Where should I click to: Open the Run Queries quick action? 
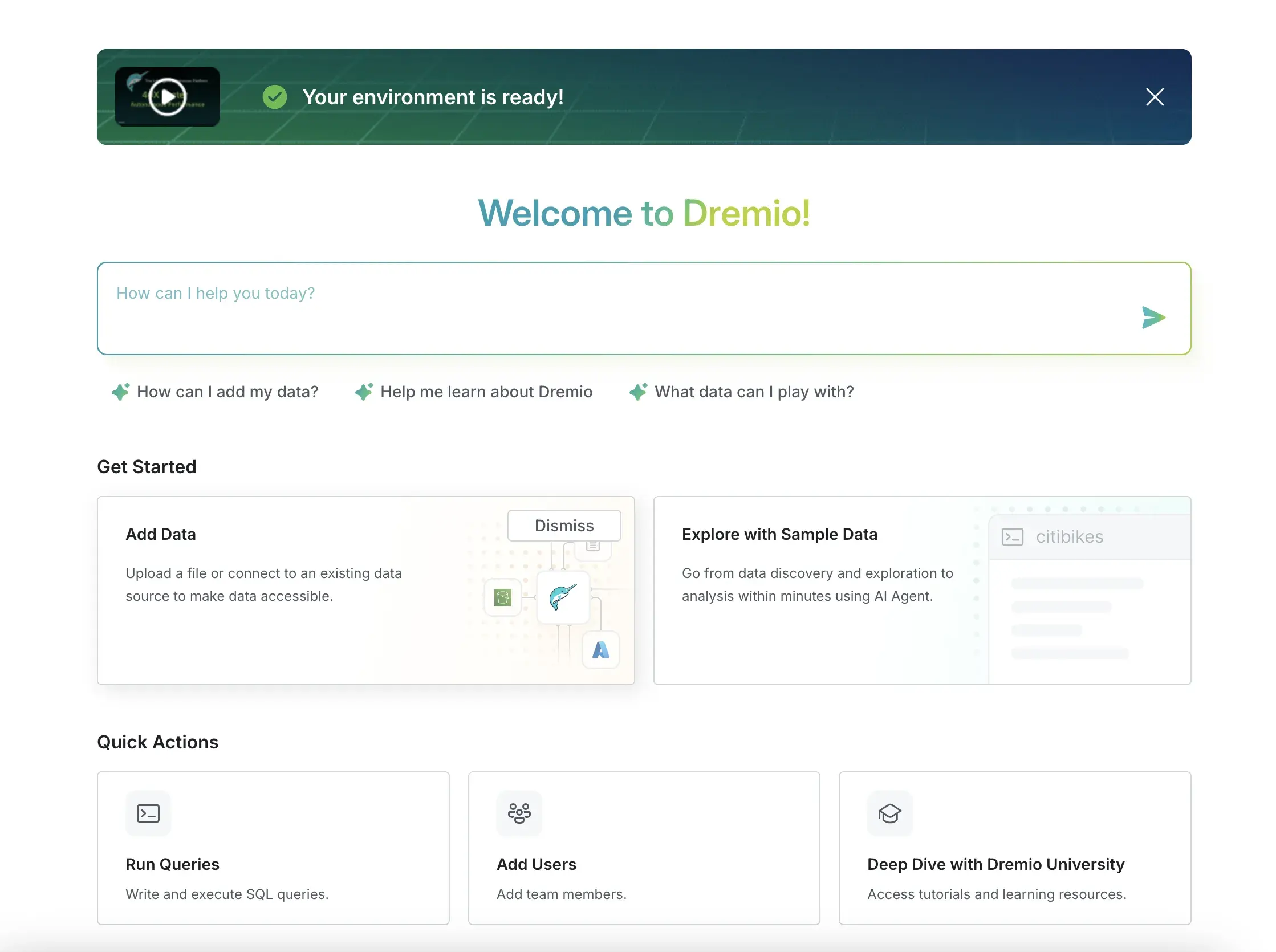(273, 848)
